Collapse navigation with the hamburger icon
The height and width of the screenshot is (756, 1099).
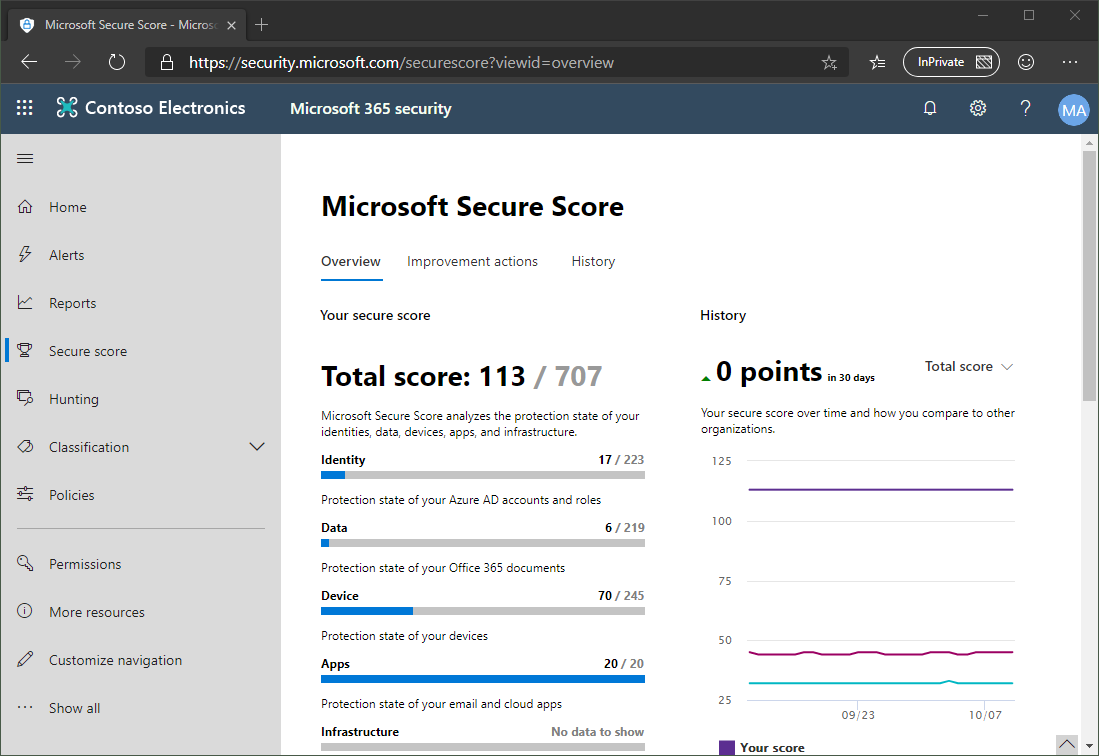point(26,159)
